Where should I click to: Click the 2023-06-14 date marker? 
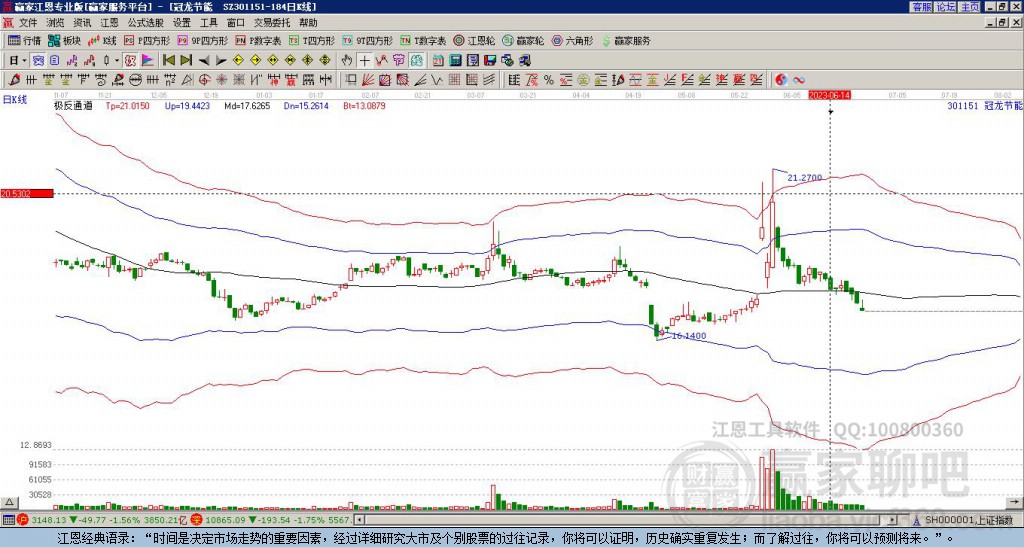click(x=829, y=95)
